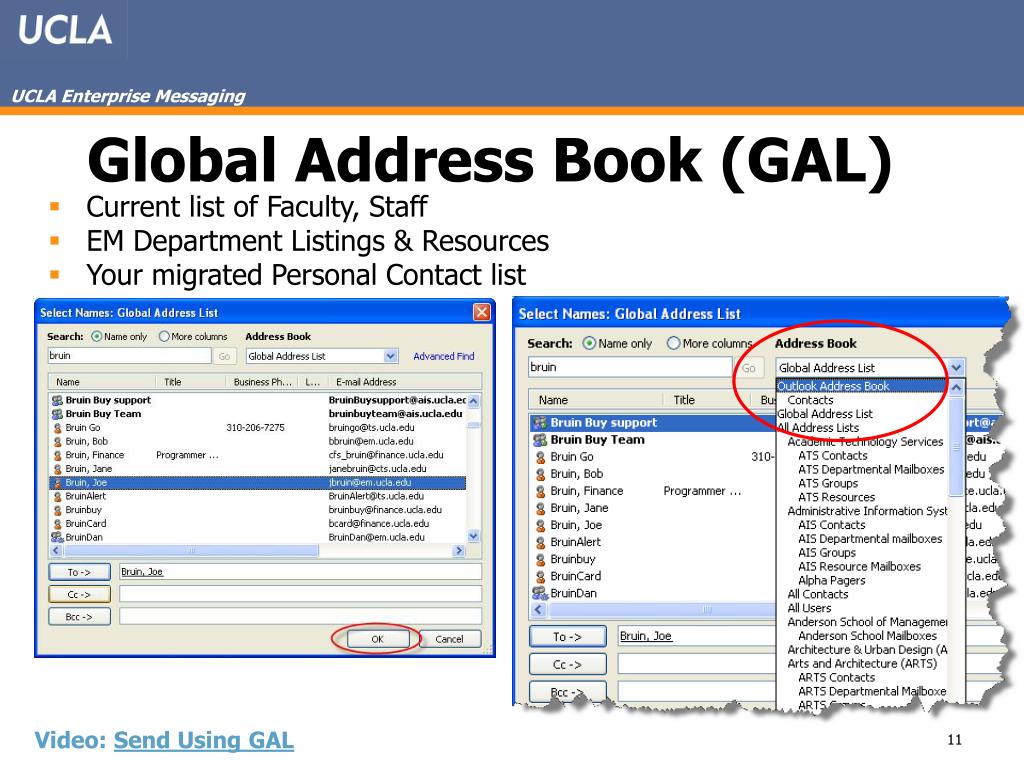Click group icon next to BruinDan, left dialog
This screenshot has height=768, width=1024.
[57, 537]
